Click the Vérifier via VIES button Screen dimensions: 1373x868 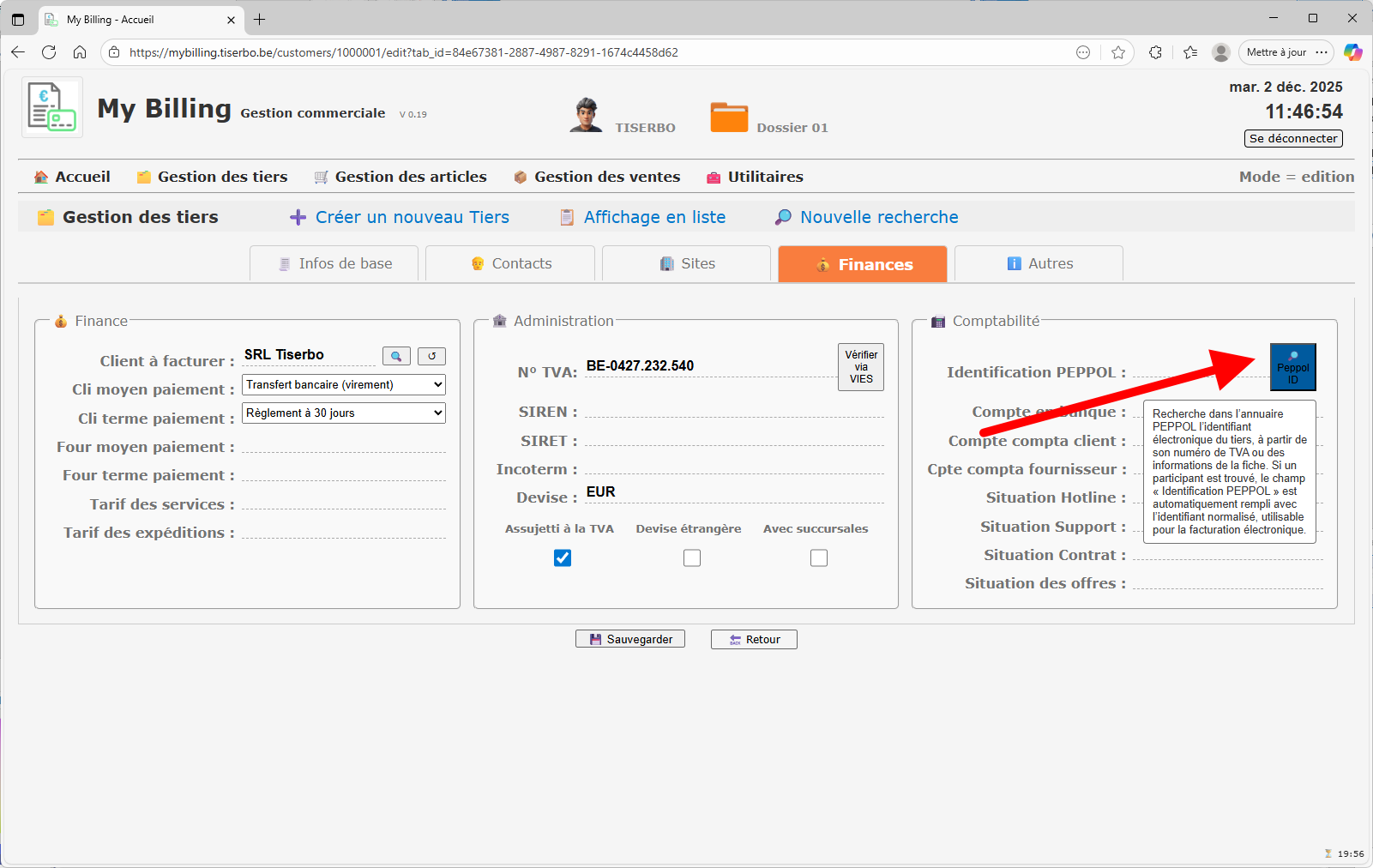860,367
